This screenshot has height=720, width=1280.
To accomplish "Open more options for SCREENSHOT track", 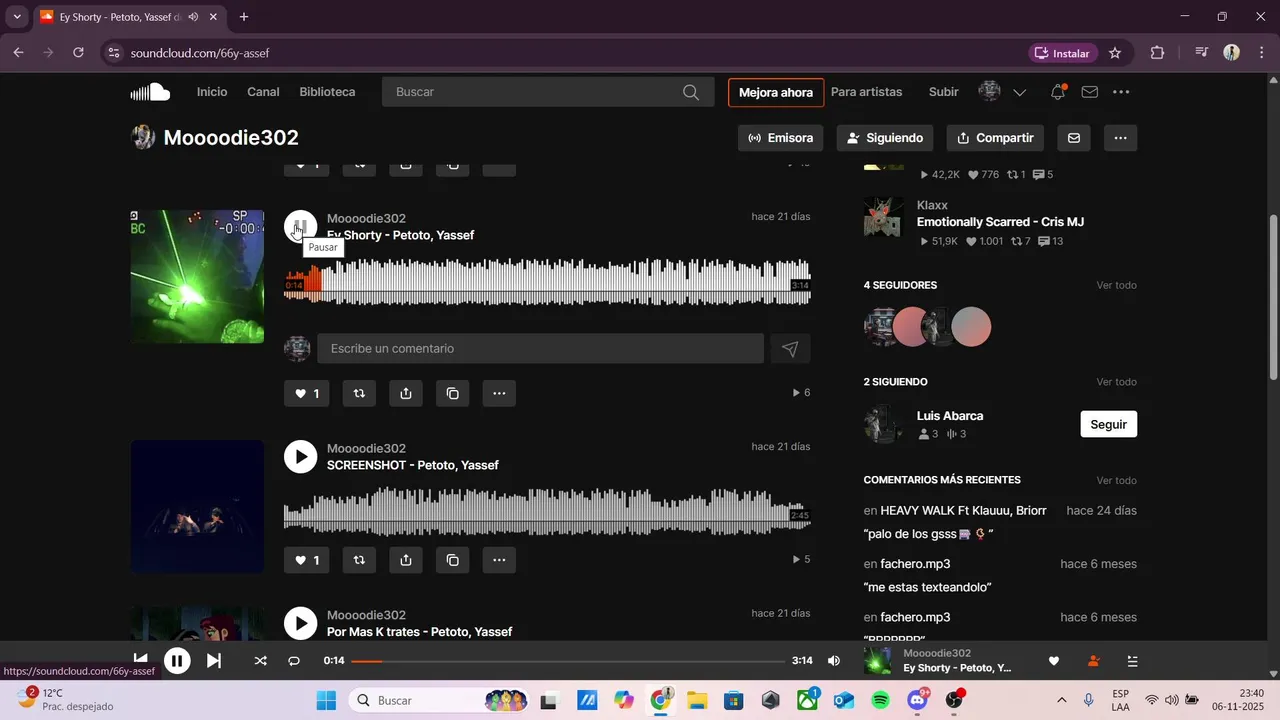I will coord(499,560).
